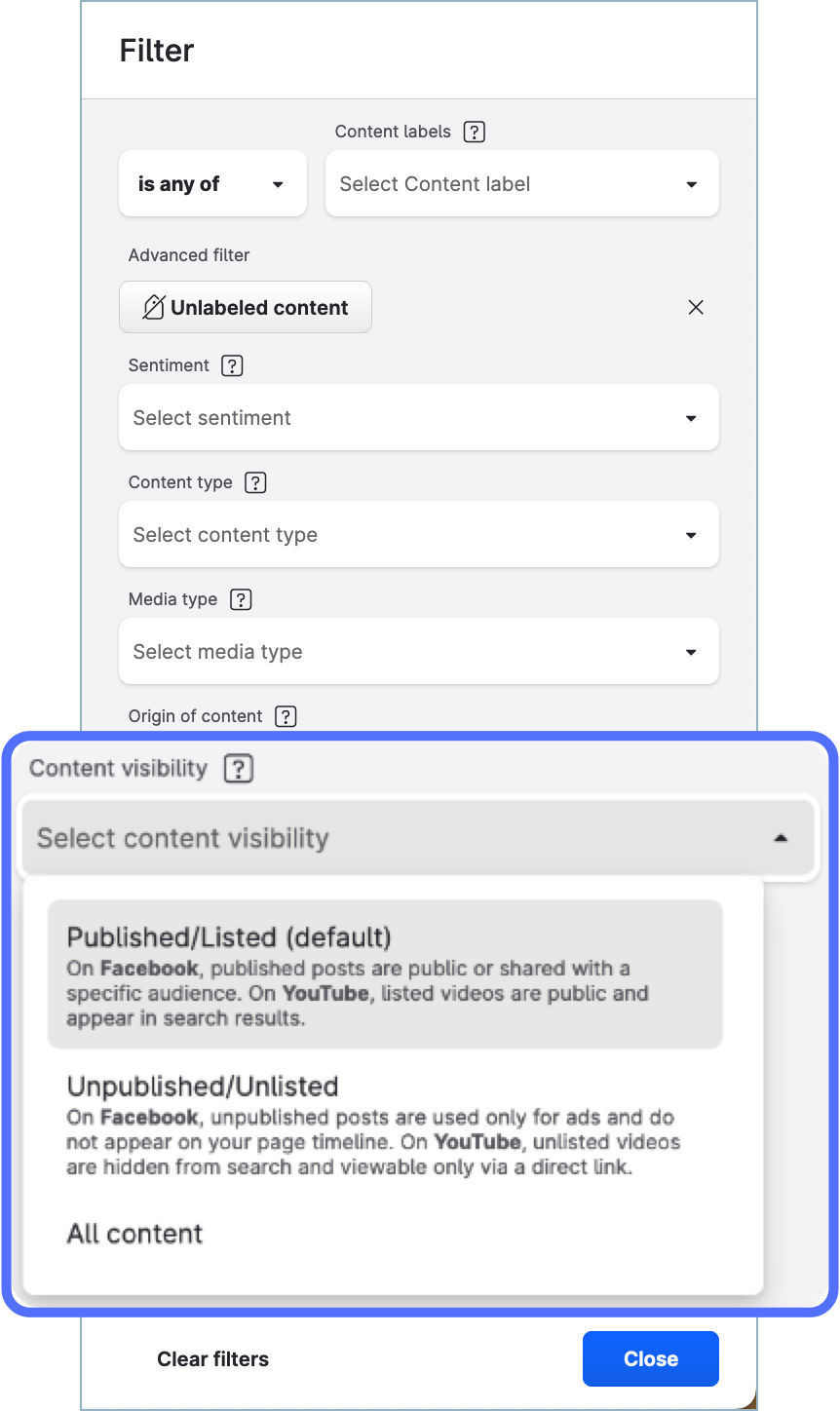Expand the Select sentiment dropdown
Screen dimensions: 840x1411
pos(418,418)
